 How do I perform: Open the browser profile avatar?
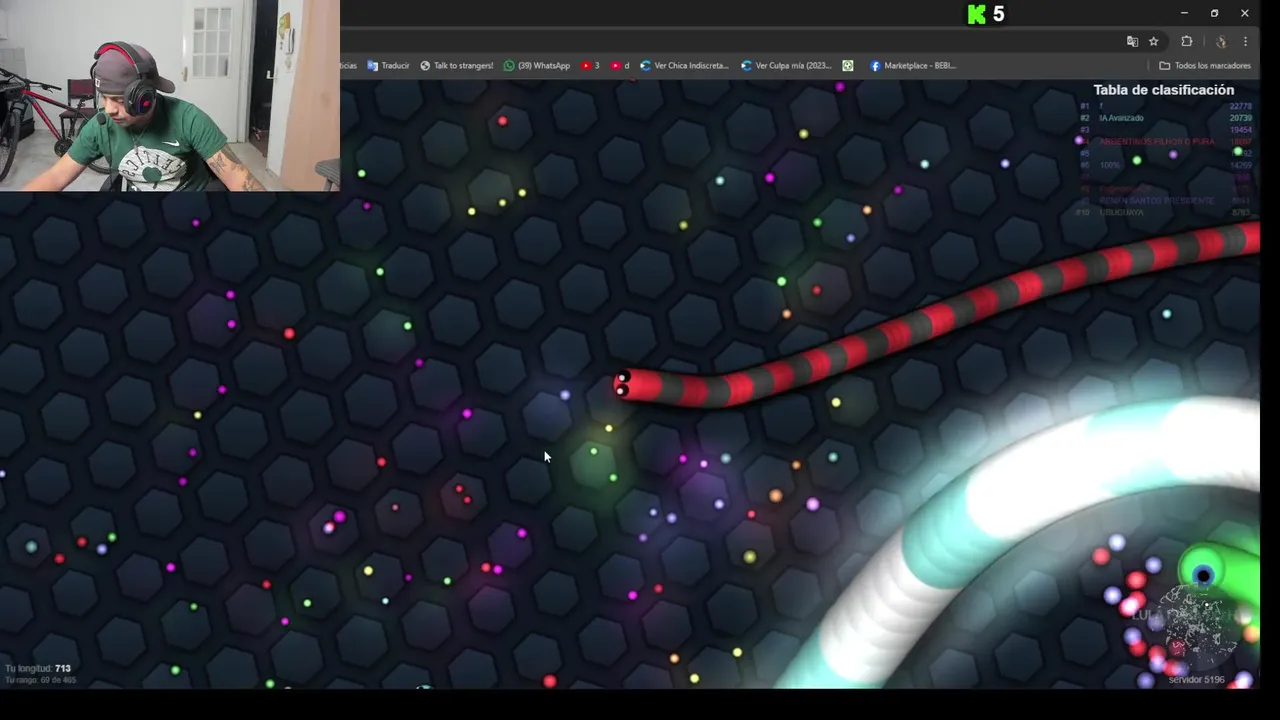(1221, 41)
